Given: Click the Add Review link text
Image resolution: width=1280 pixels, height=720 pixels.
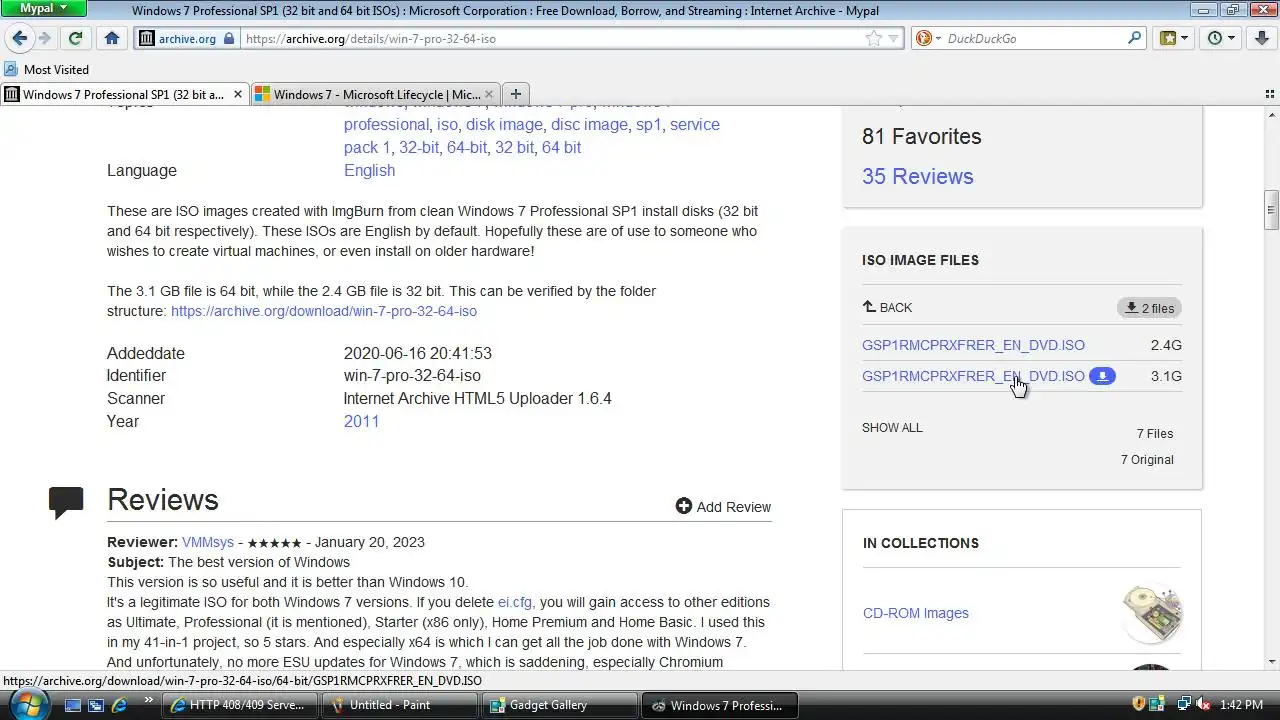Looking at the screenshot, I should 733,507.
